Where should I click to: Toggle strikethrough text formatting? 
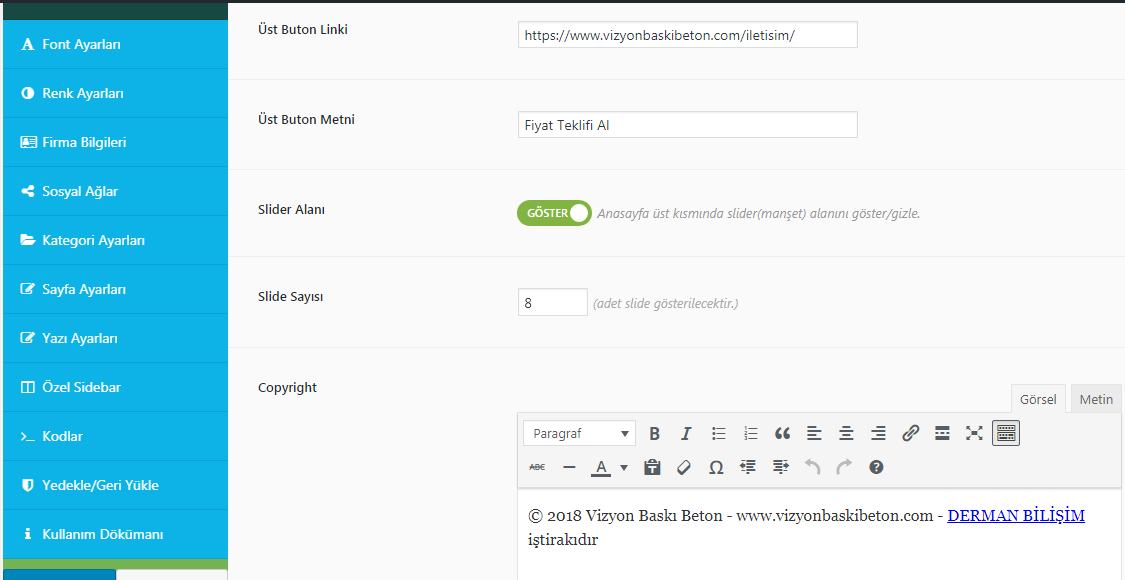point(537,467)
